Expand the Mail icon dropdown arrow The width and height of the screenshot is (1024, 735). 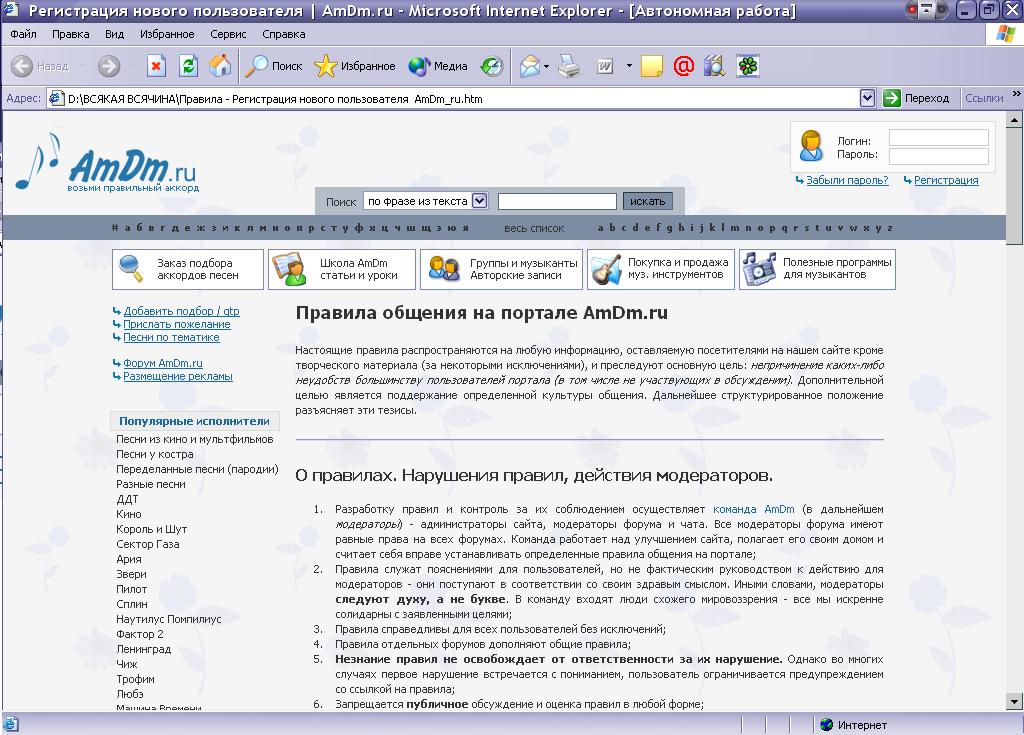pyautogui.click(x=547, y=66)
